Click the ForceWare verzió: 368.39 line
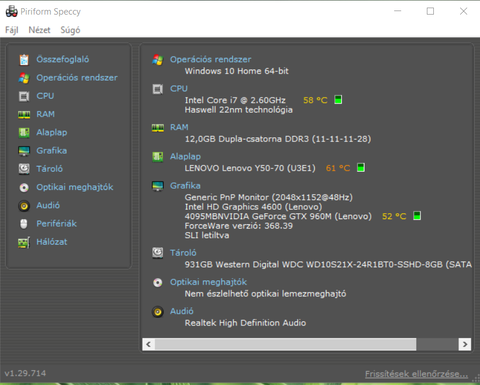Screen dimensions: 480x385 [x=239, y=226]
